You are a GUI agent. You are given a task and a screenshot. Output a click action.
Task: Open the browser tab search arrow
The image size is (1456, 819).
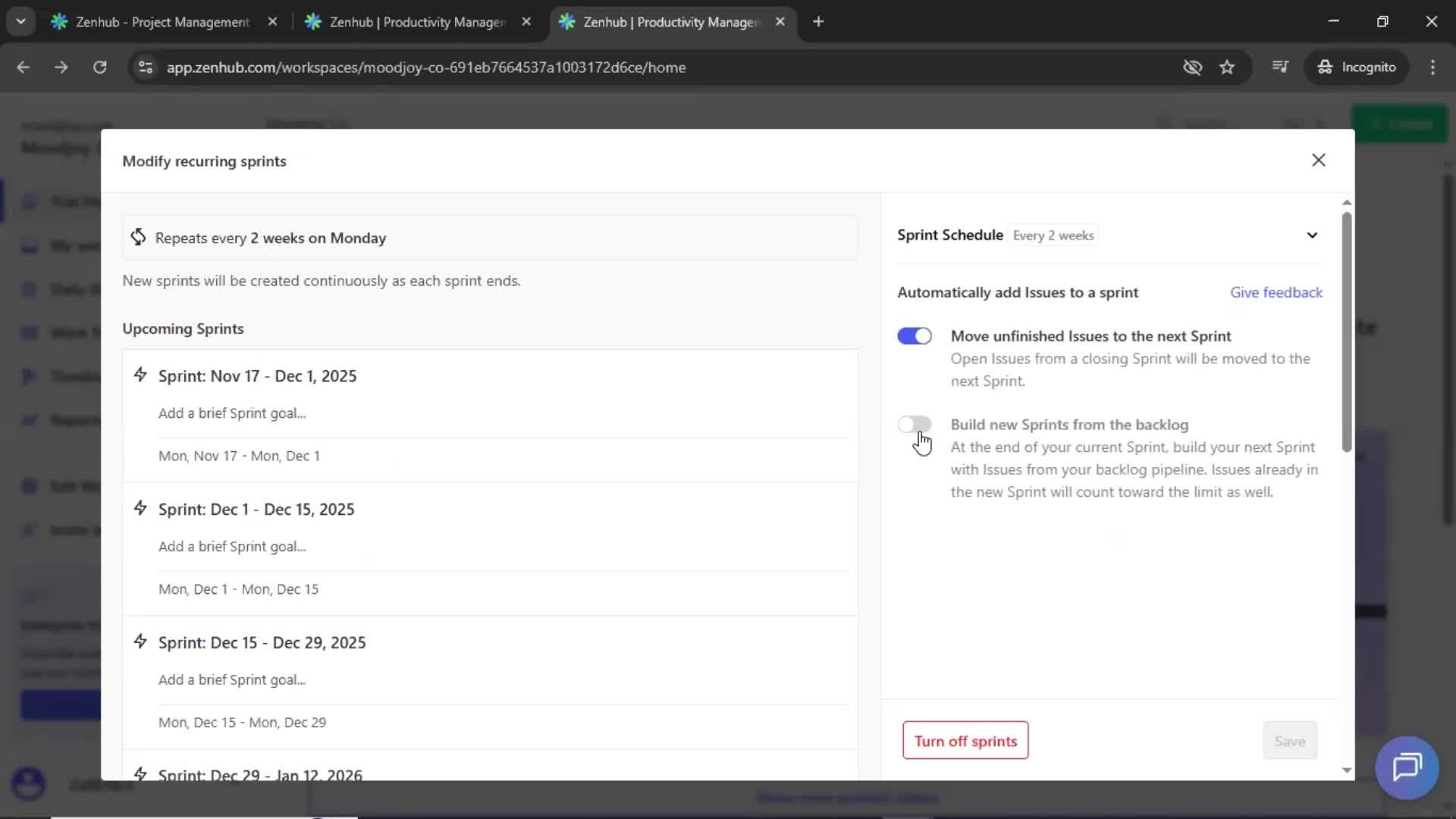(20, 21)
